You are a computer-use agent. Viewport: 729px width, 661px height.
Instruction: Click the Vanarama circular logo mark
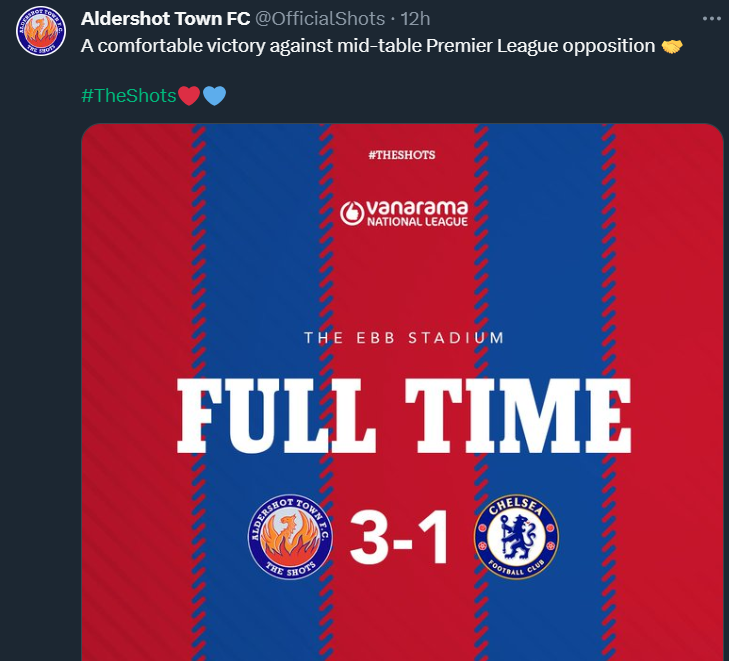point(351,212)
